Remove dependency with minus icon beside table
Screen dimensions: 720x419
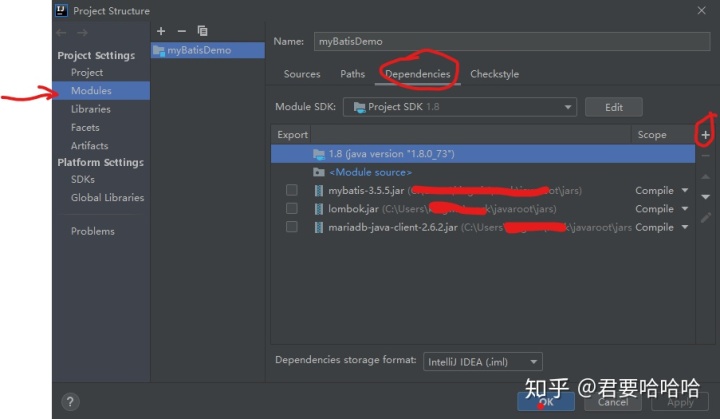point(705,156)
